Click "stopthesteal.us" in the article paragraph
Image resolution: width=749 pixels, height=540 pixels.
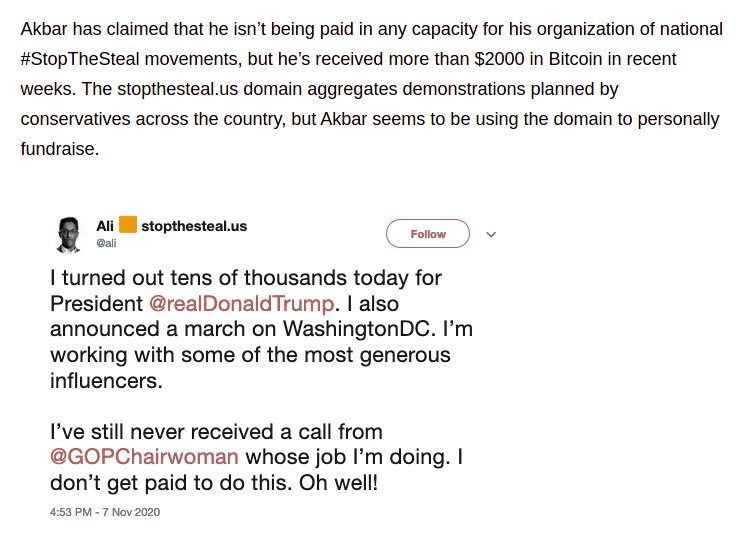(x=177, y=89)
